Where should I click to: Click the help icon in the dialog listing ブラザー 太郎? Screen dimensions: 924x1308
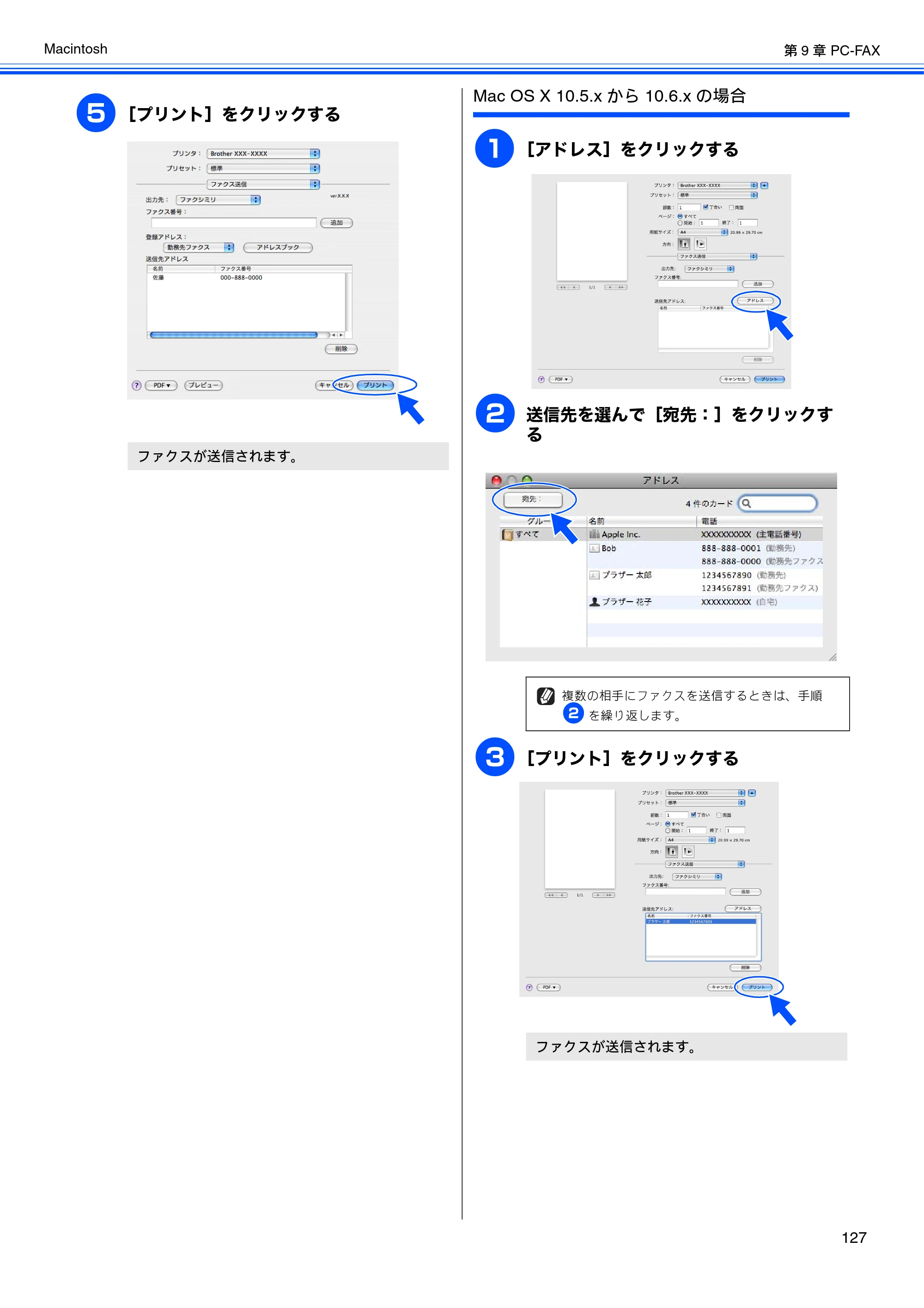(x=529, y=987)
